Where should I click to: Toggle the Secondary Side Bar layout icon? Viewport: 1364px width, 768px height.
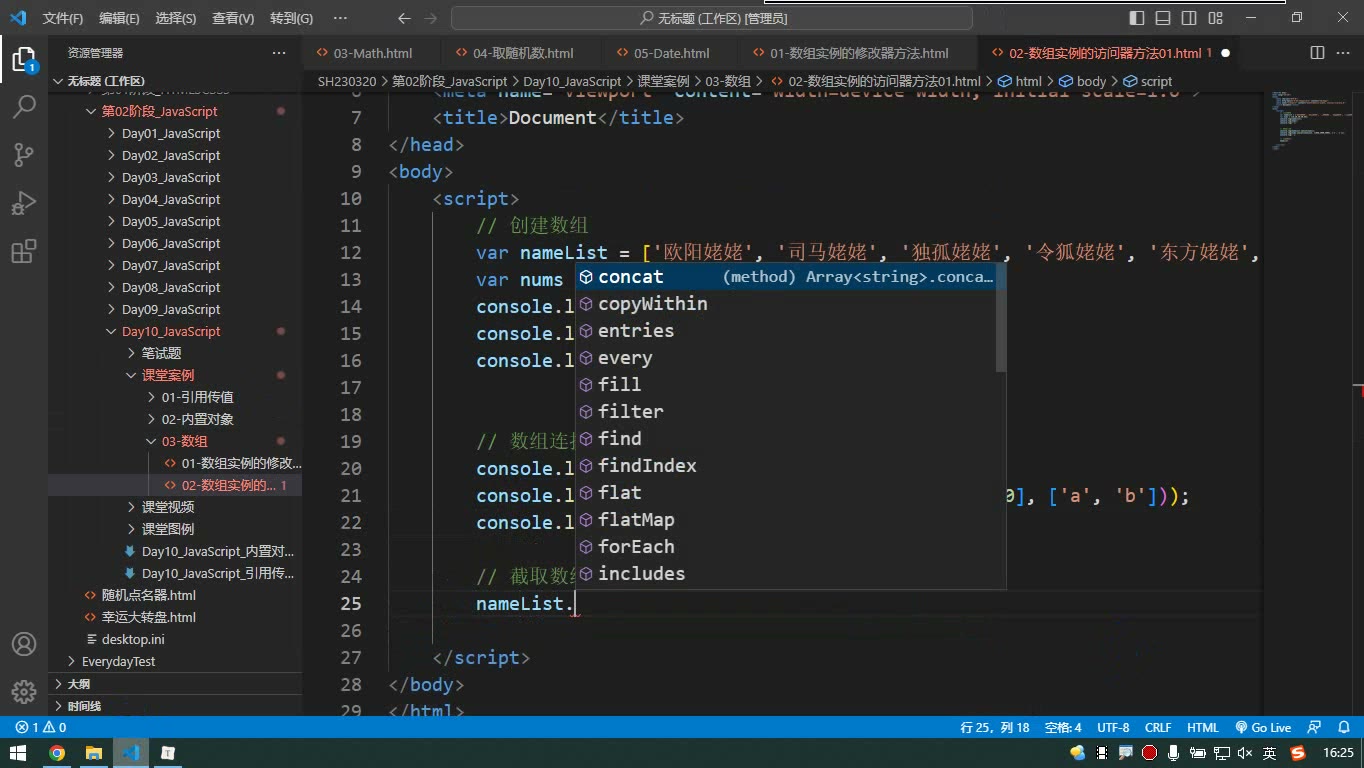(x=1189, y=18)
